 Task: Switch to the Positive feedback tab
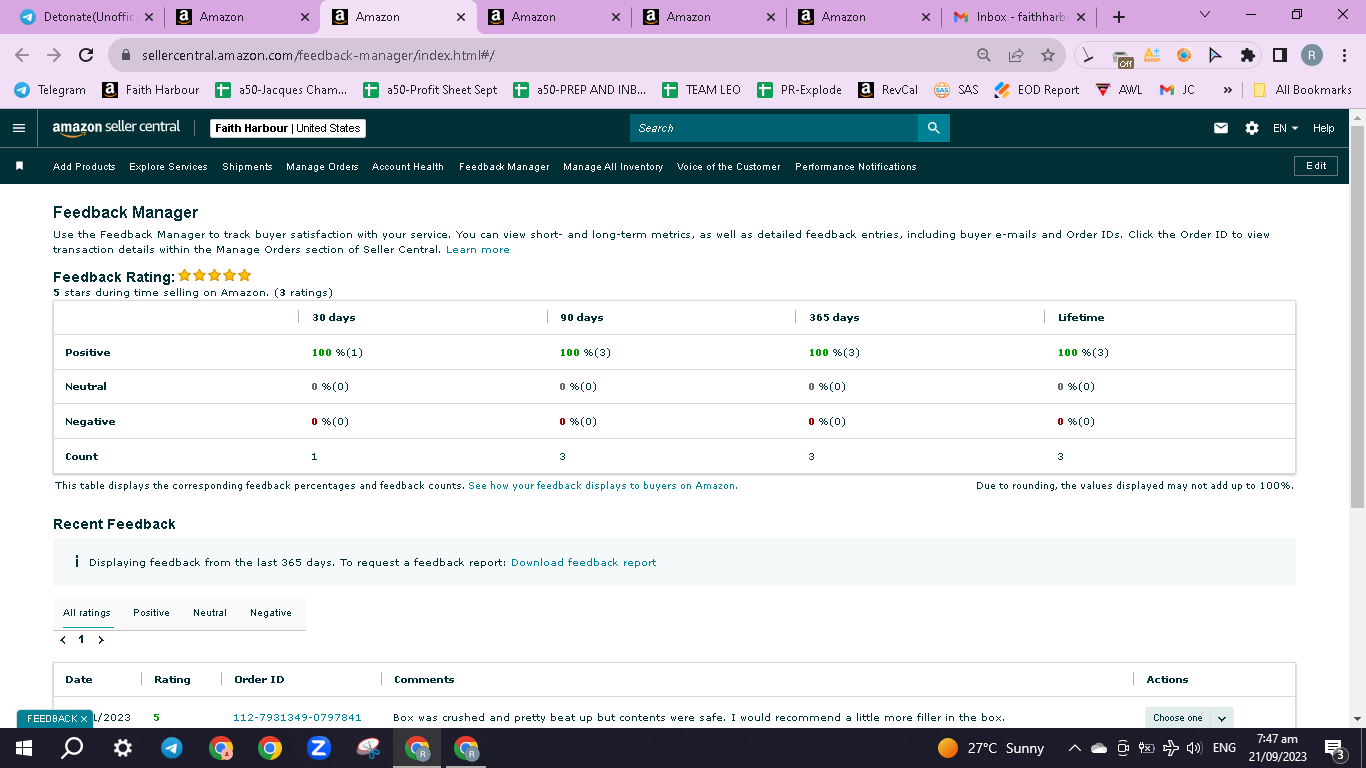[151, 613]
